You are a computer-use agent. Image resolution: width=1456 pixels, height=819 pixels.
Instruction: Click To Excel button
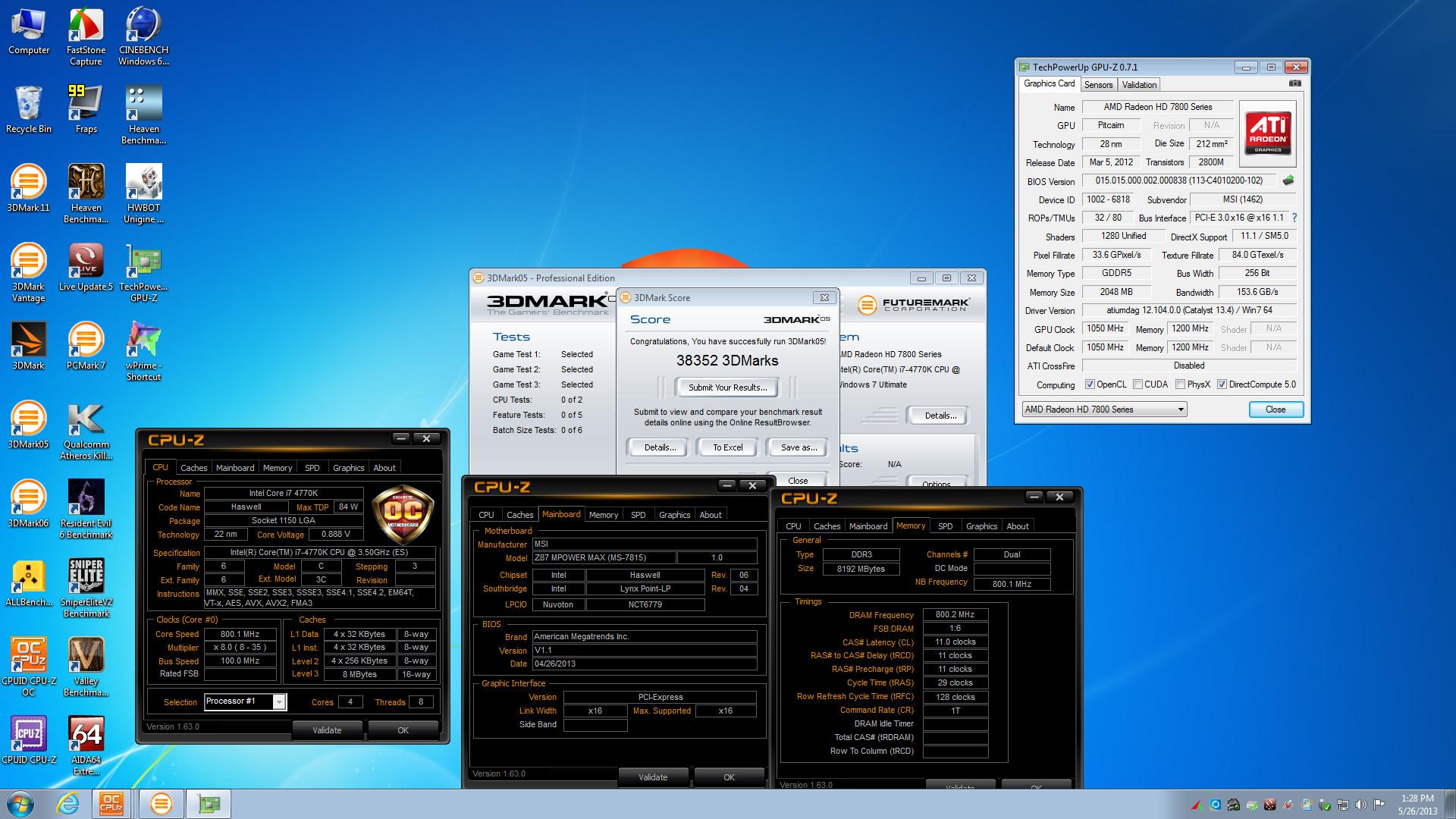[727, 447]
